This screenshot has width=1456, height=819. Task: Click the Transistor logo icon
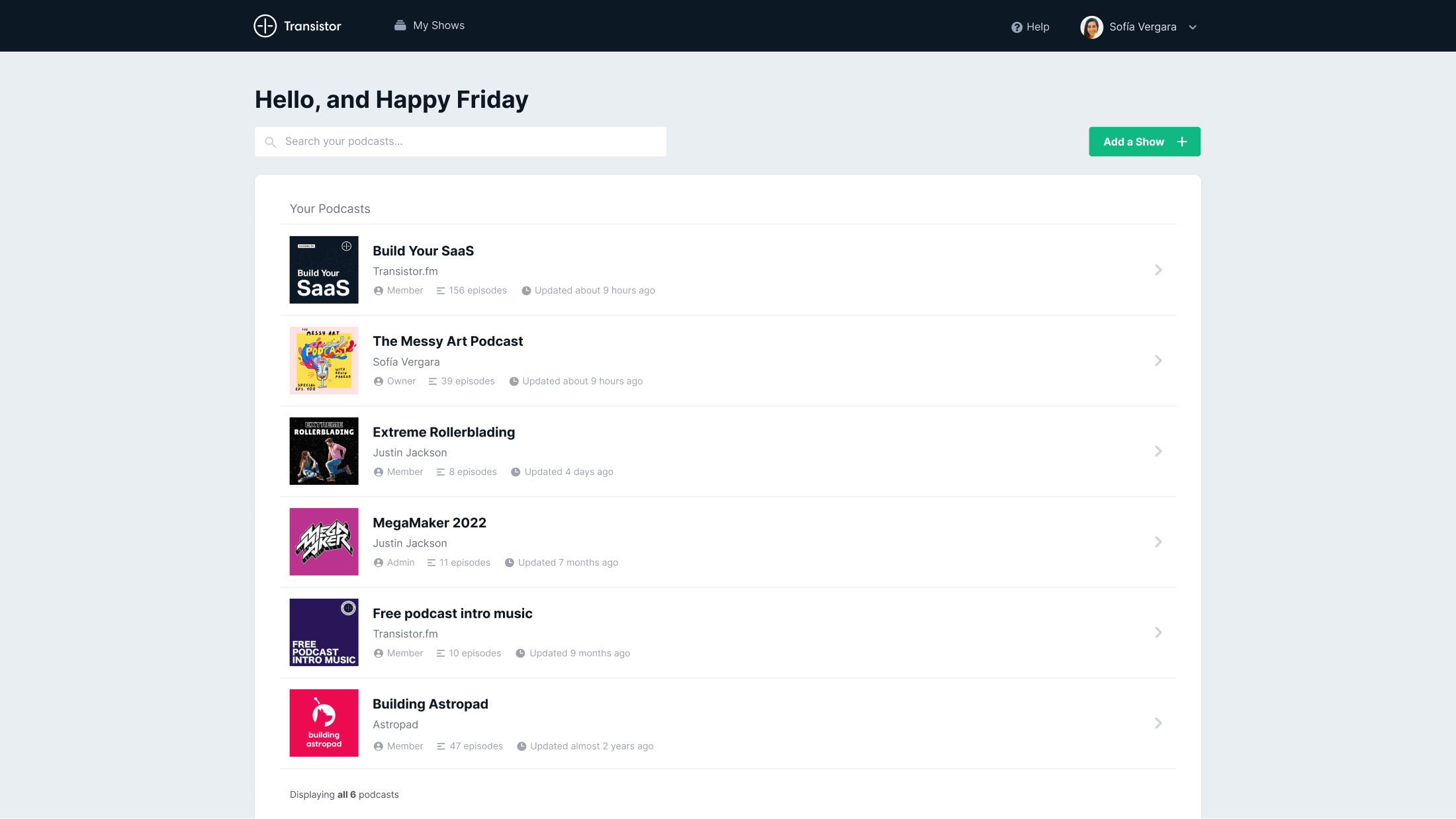click(265, 26)
